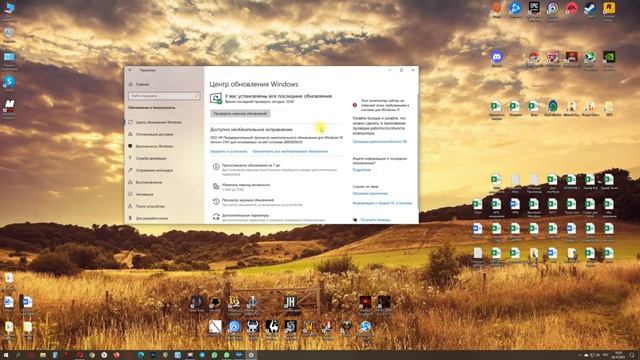The width and height of the screenshot is (640, 360).
Task: Click the active hours icon
Action: click(216, 186)
